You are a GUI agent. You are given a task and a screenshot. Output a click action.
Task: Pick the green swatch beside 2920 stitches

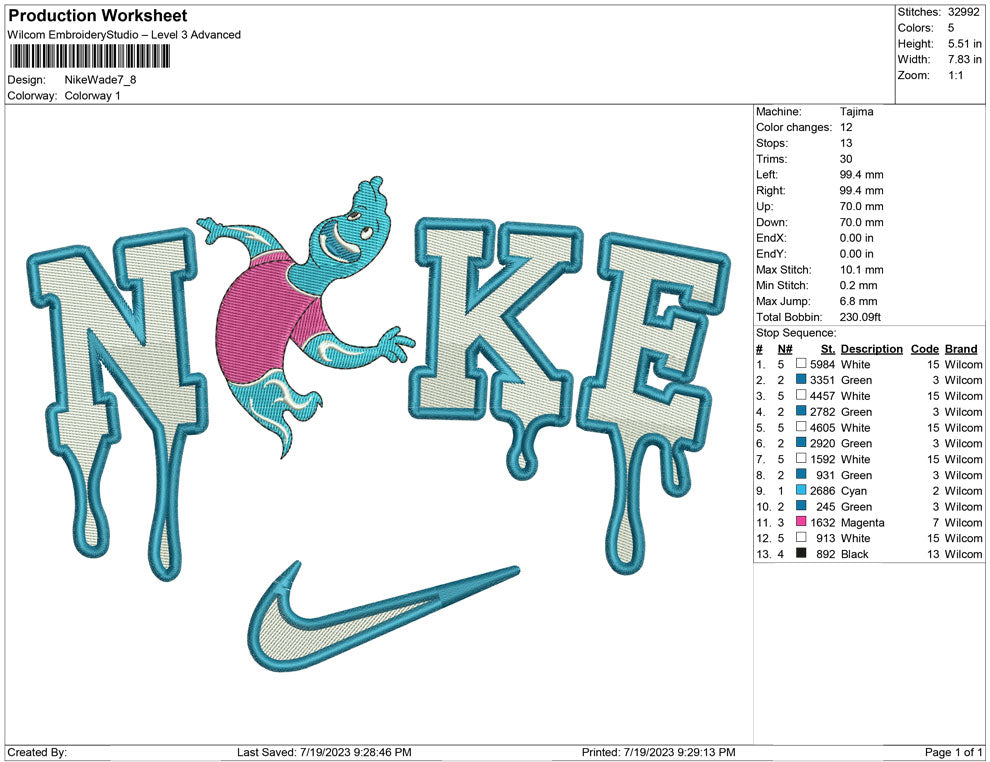point(801,443)
